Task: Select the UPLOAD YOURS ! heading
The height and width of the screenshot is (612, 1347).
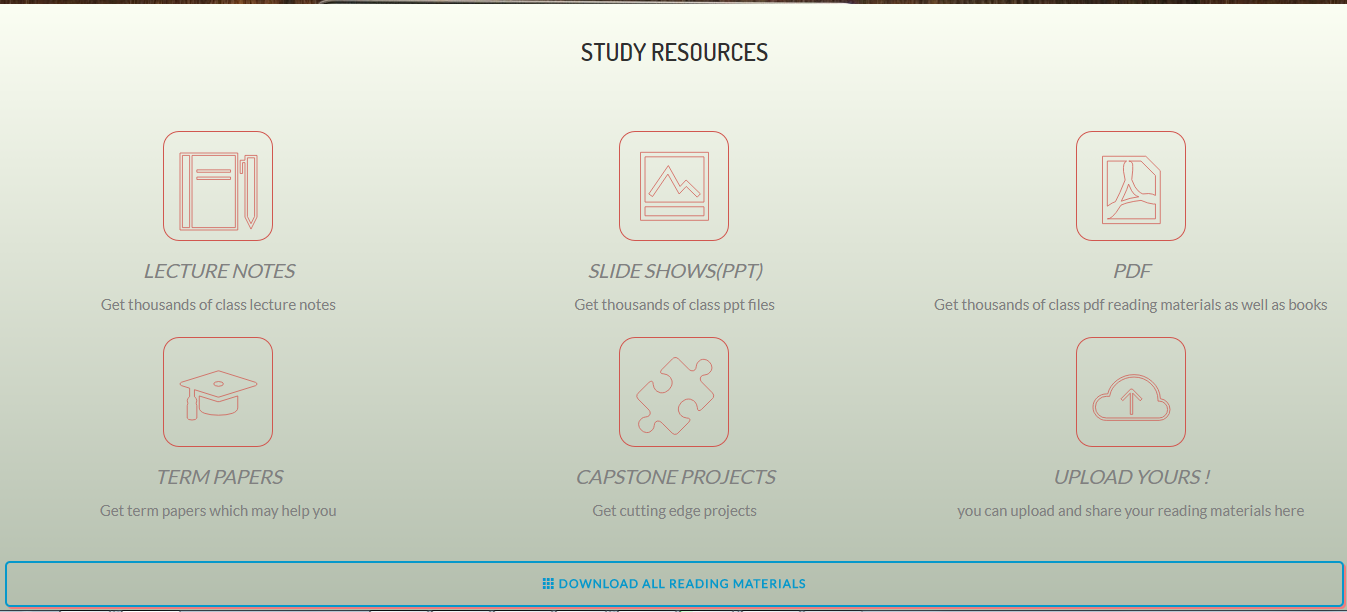Action: point(1132,477)
